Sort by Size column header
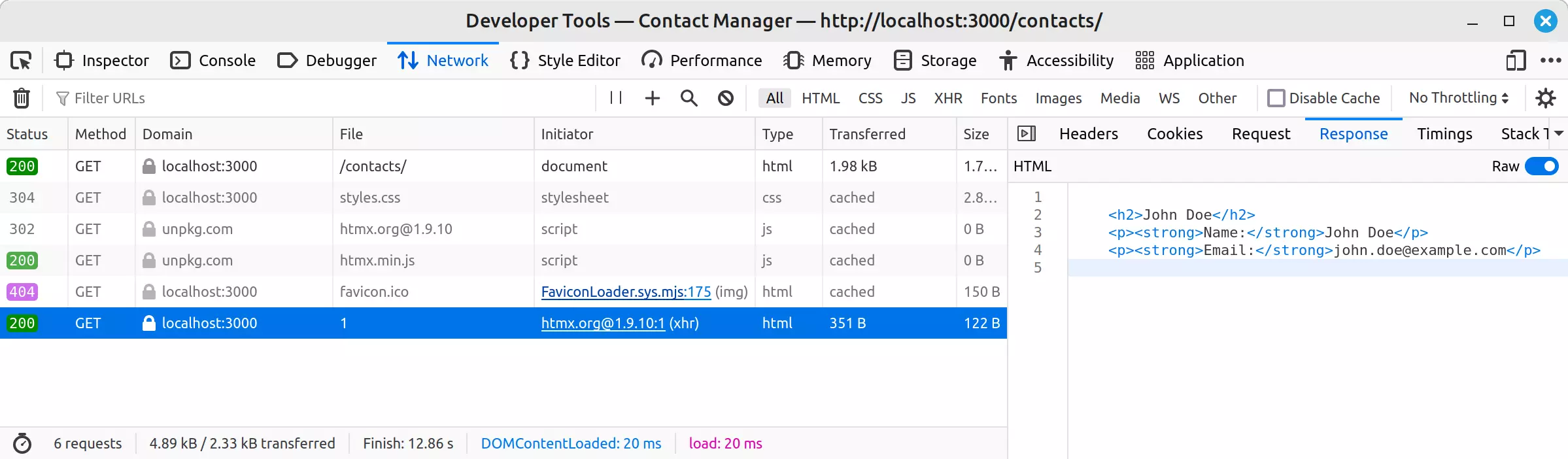1568x459 pixels. pos(981,134)
